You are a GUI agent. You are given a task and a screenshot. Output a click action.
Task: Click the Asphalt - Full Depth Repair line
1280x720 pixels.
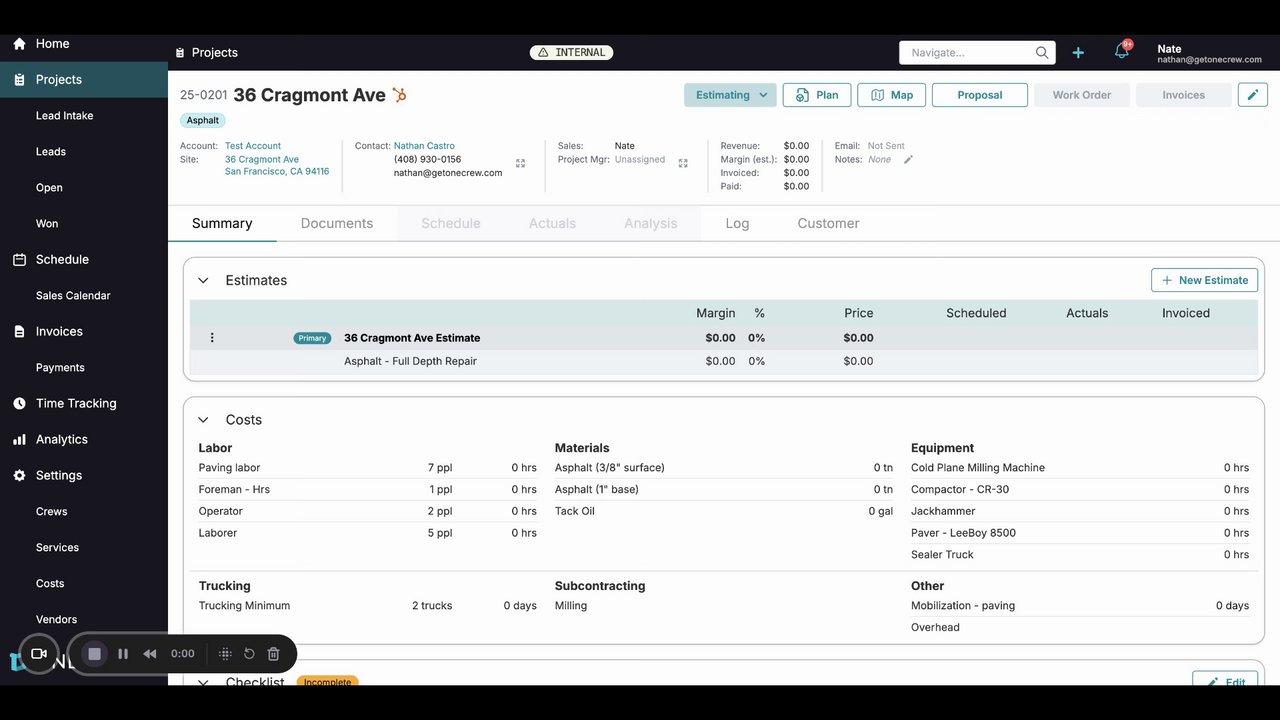410,361
